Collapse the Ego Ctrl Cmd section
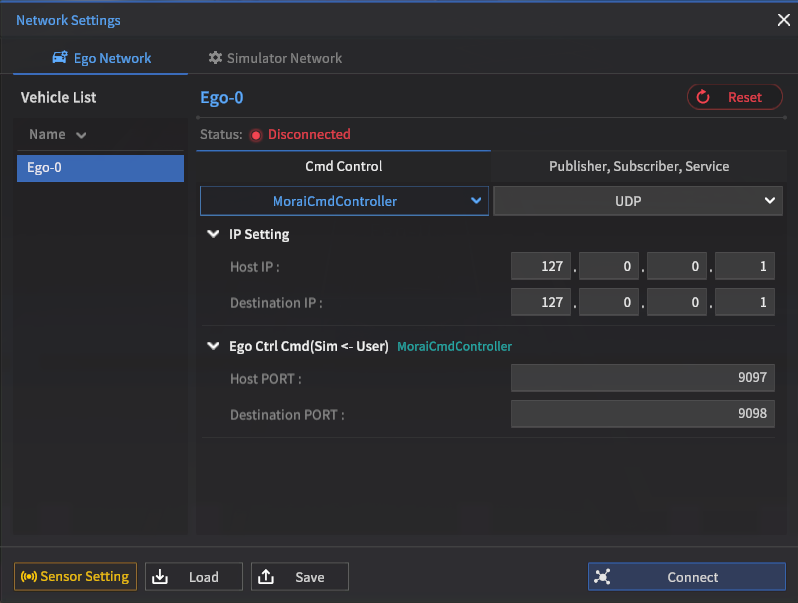Screen dimensions: 798x603 click(x=213, y=346)
